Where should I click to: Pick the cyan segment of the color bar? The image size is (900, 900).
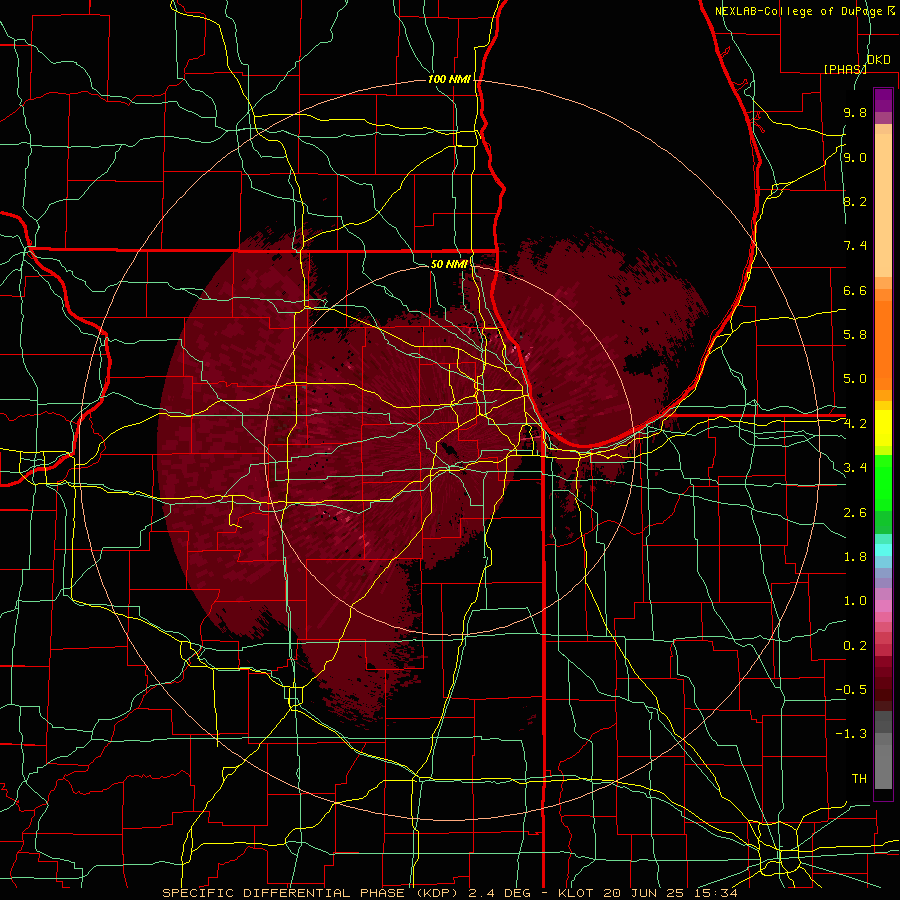pos(883,550)
